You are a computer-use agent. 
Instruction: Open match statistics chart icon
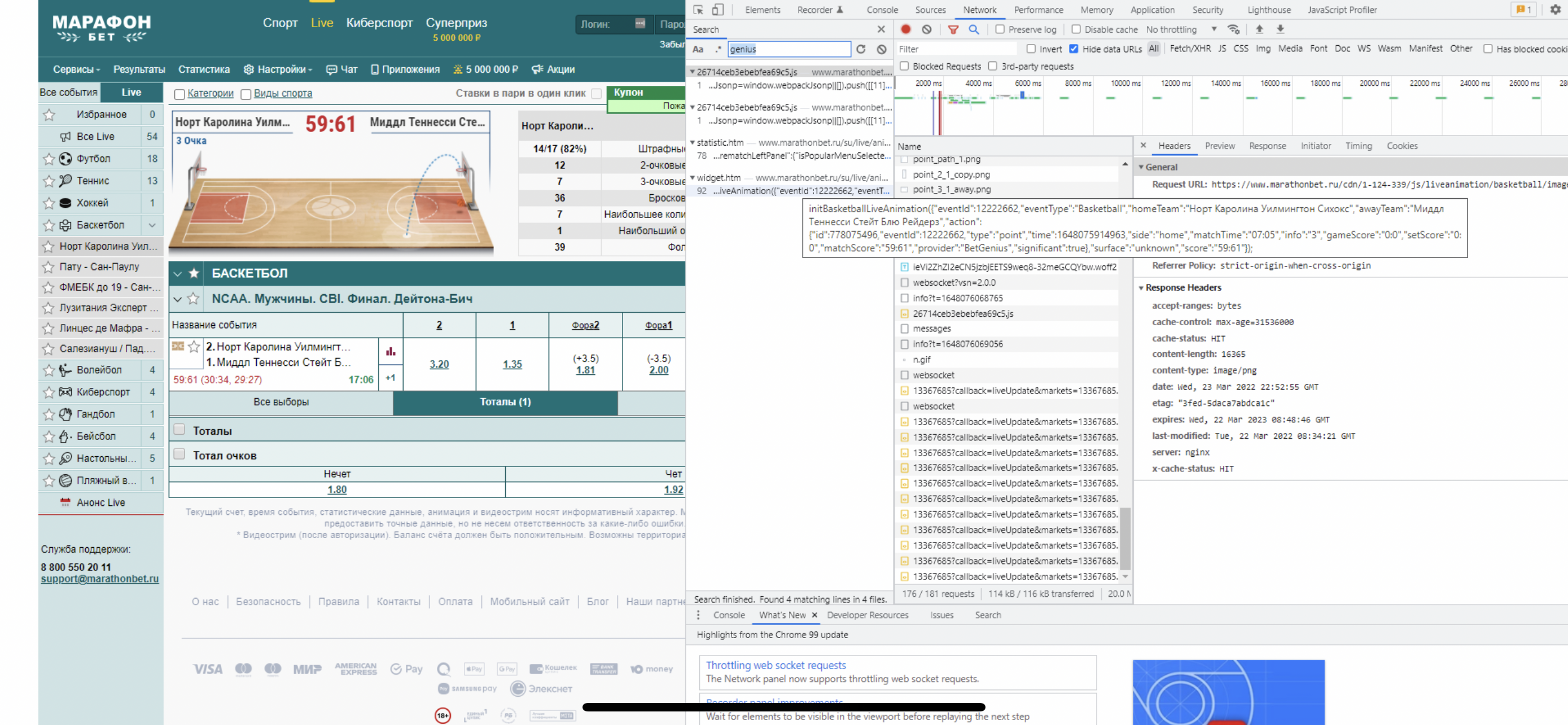390,351
